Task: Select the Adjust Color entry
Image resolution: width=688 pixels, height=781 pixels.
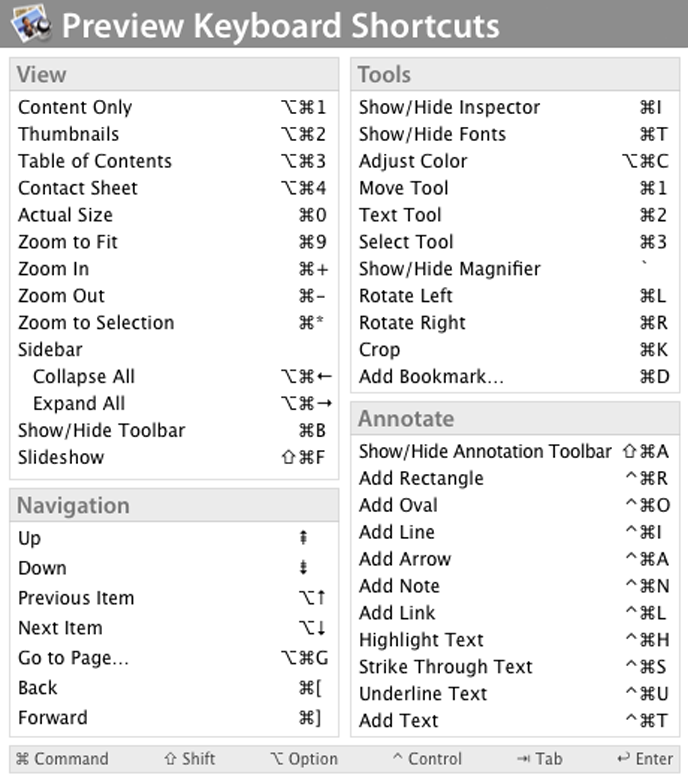Action: pyautogui.click(x=413, y=161)
